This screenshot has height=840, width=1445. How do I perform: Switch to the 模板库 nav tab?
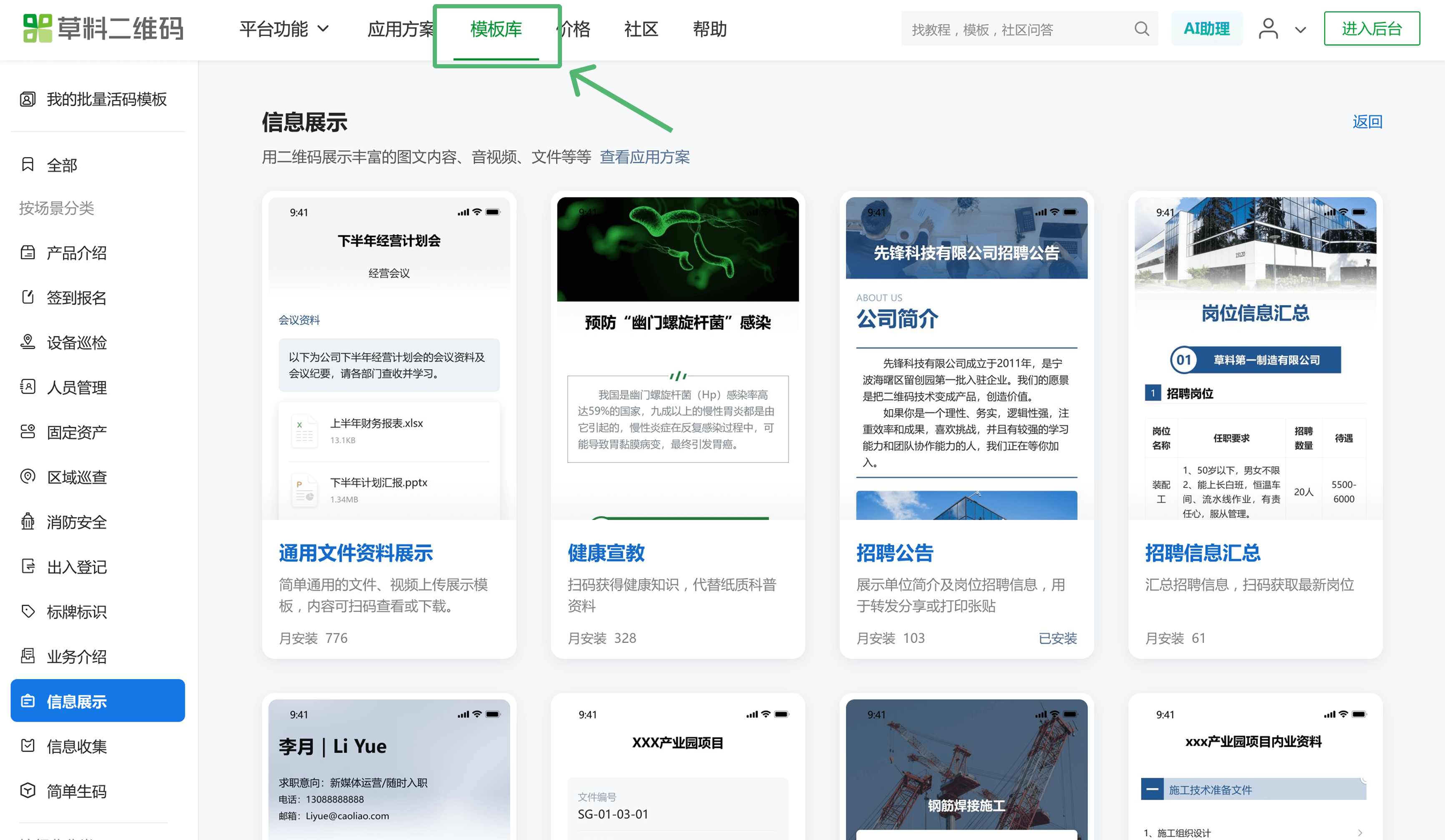point(496,29)
